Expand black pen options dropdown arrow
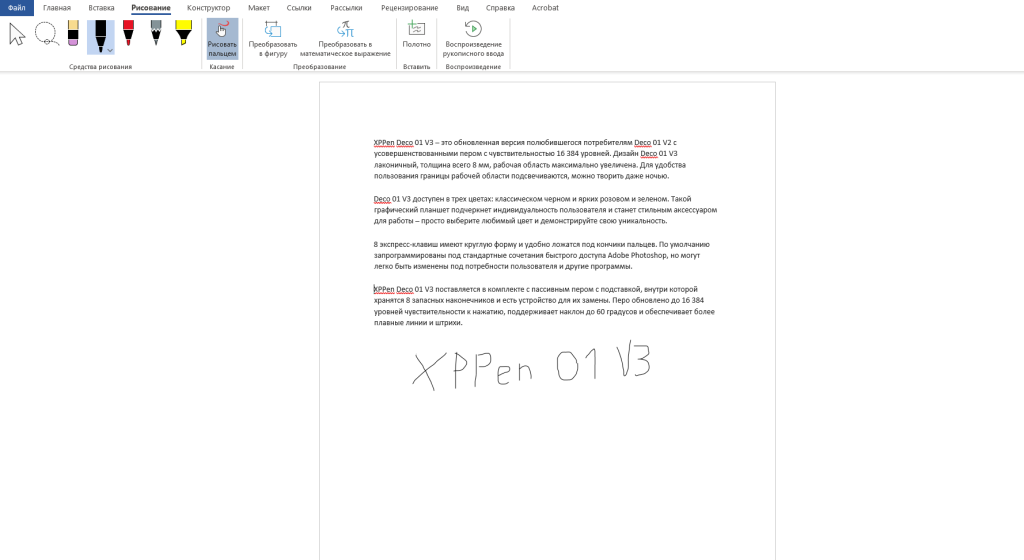Viewport: 1024px width, 560px height. tap(110, 50)
